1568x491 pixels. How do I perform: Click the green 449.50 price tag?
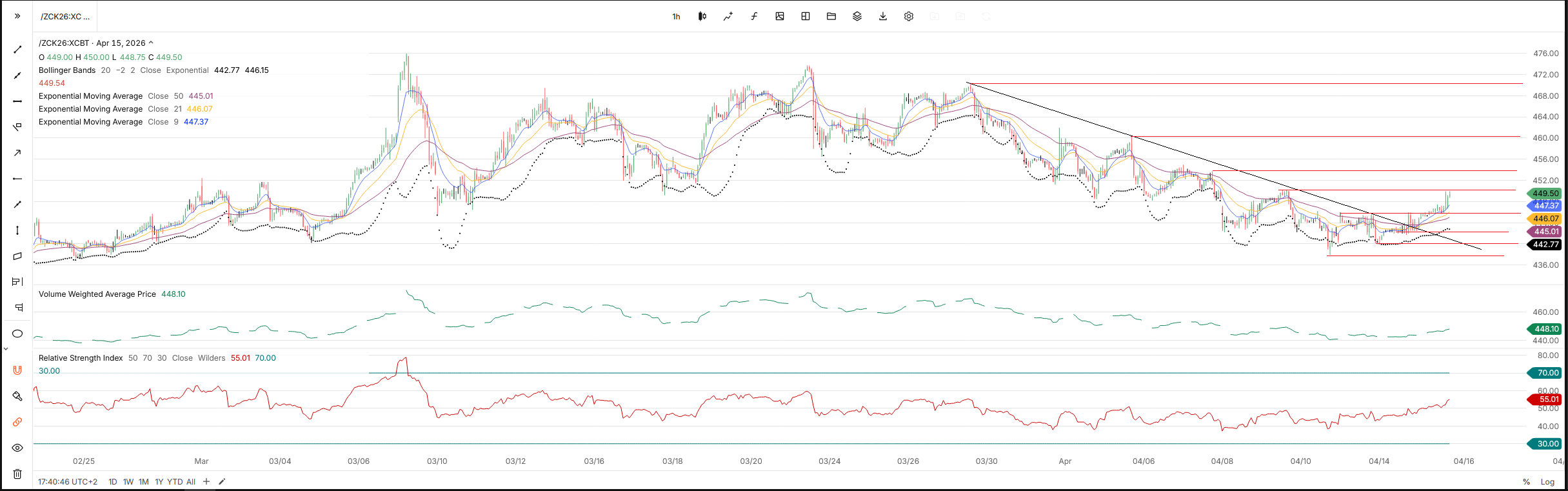point(1544,194)
